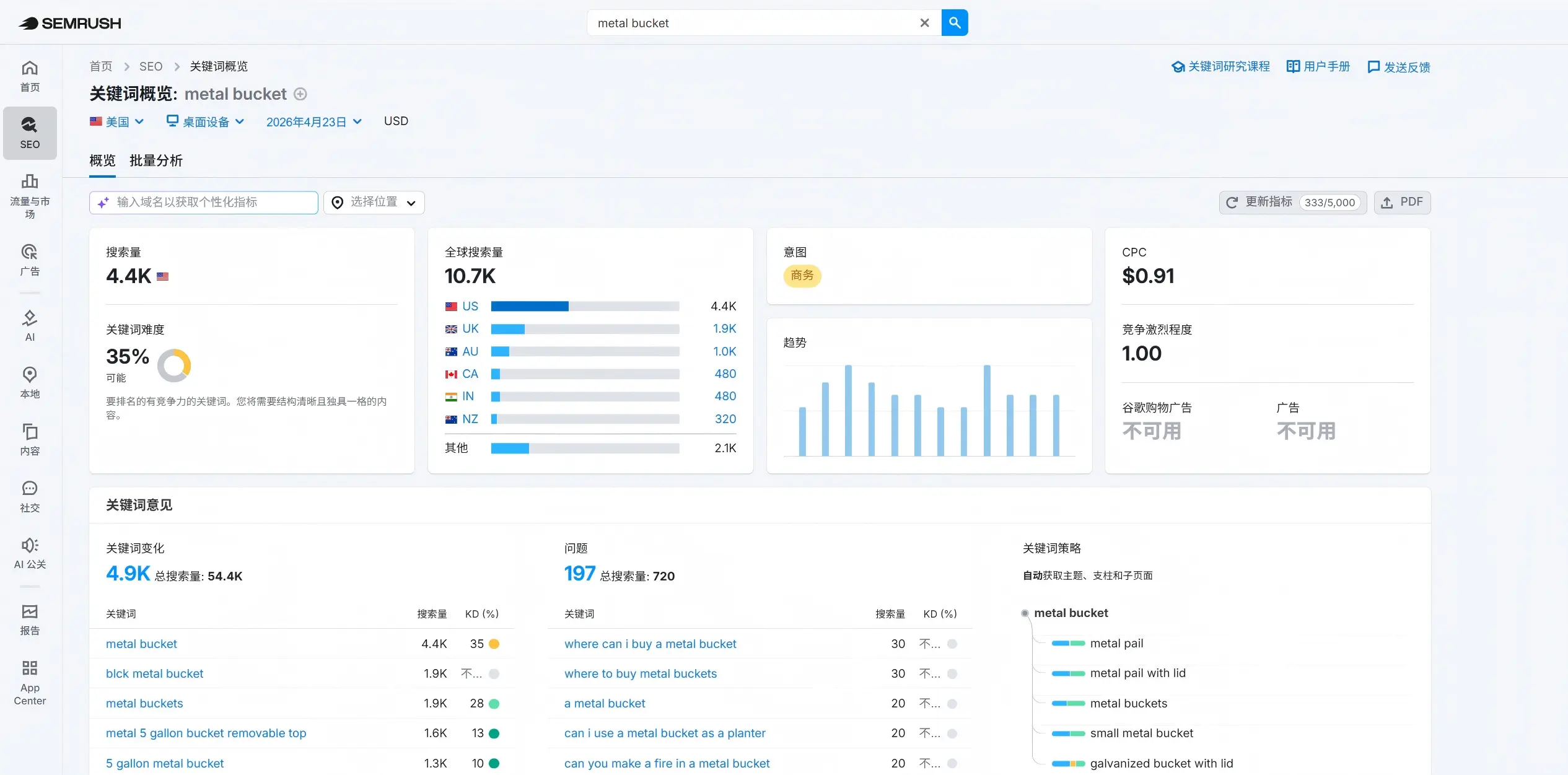Click UK row in global volume
This screenshot has width=1568, height=775.
pyautogui.click(x=590, y=329)
